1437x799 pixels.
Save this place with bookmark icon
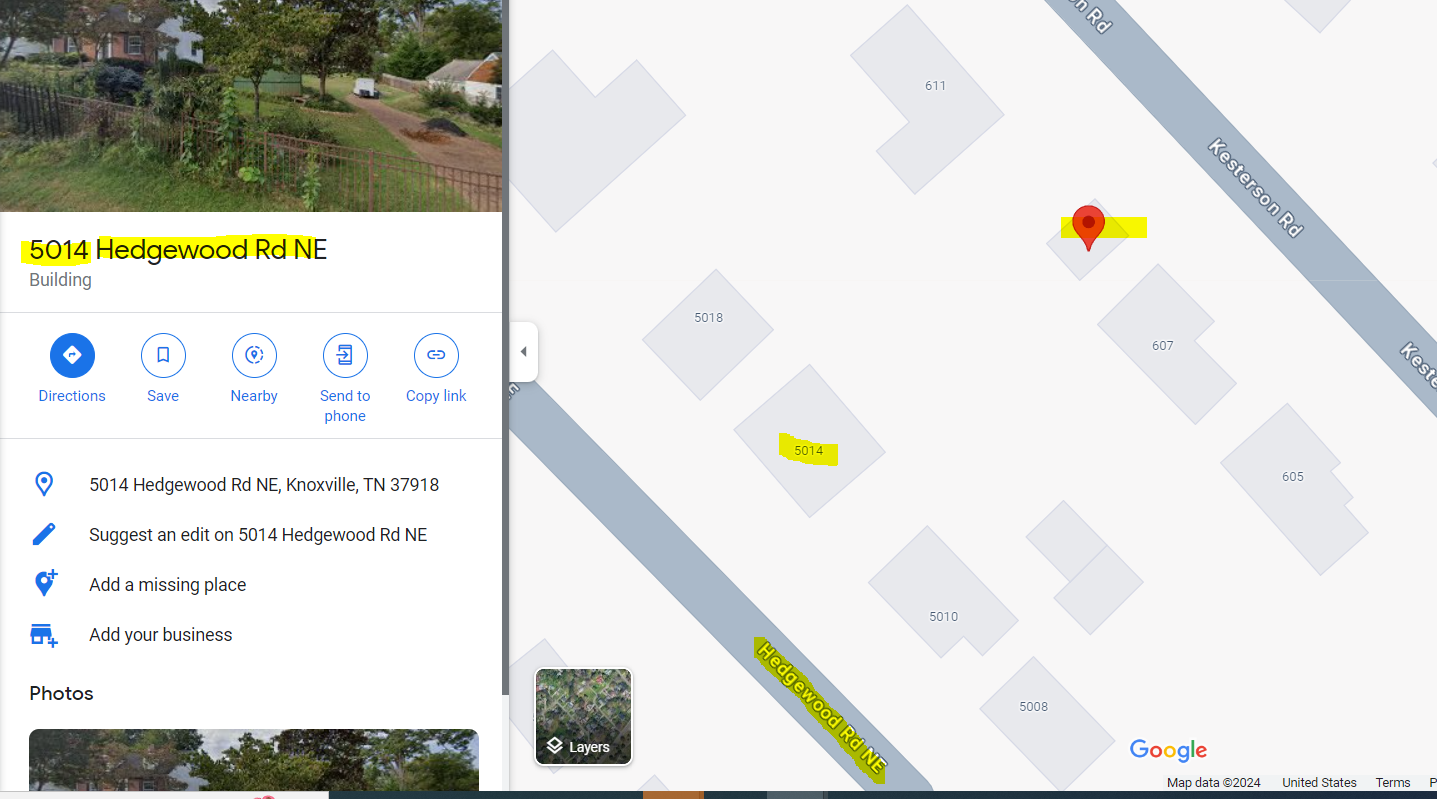click(x=163, y=355)
